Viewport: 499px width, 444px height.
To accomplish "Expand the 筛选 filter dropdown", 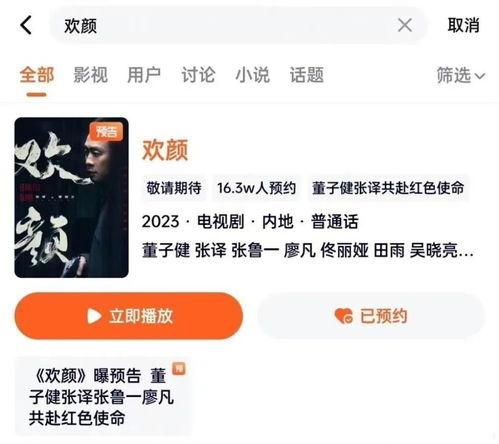I will pos(461,75).
